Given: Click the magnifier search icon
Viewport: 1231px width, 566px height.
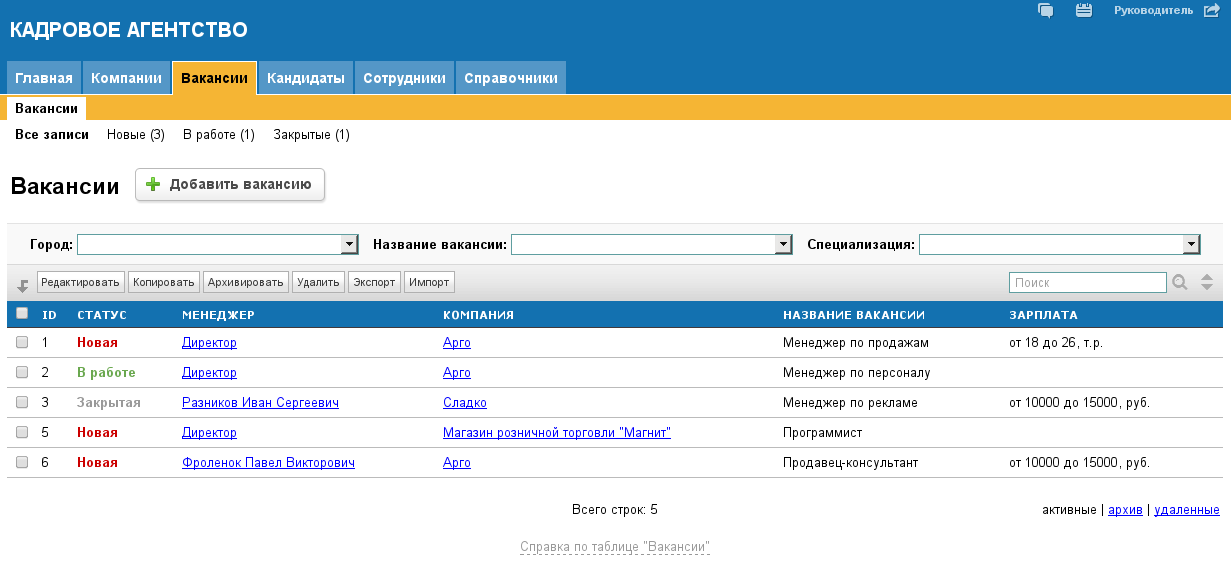Looking at the screenshot, I should click(1180, 283).
